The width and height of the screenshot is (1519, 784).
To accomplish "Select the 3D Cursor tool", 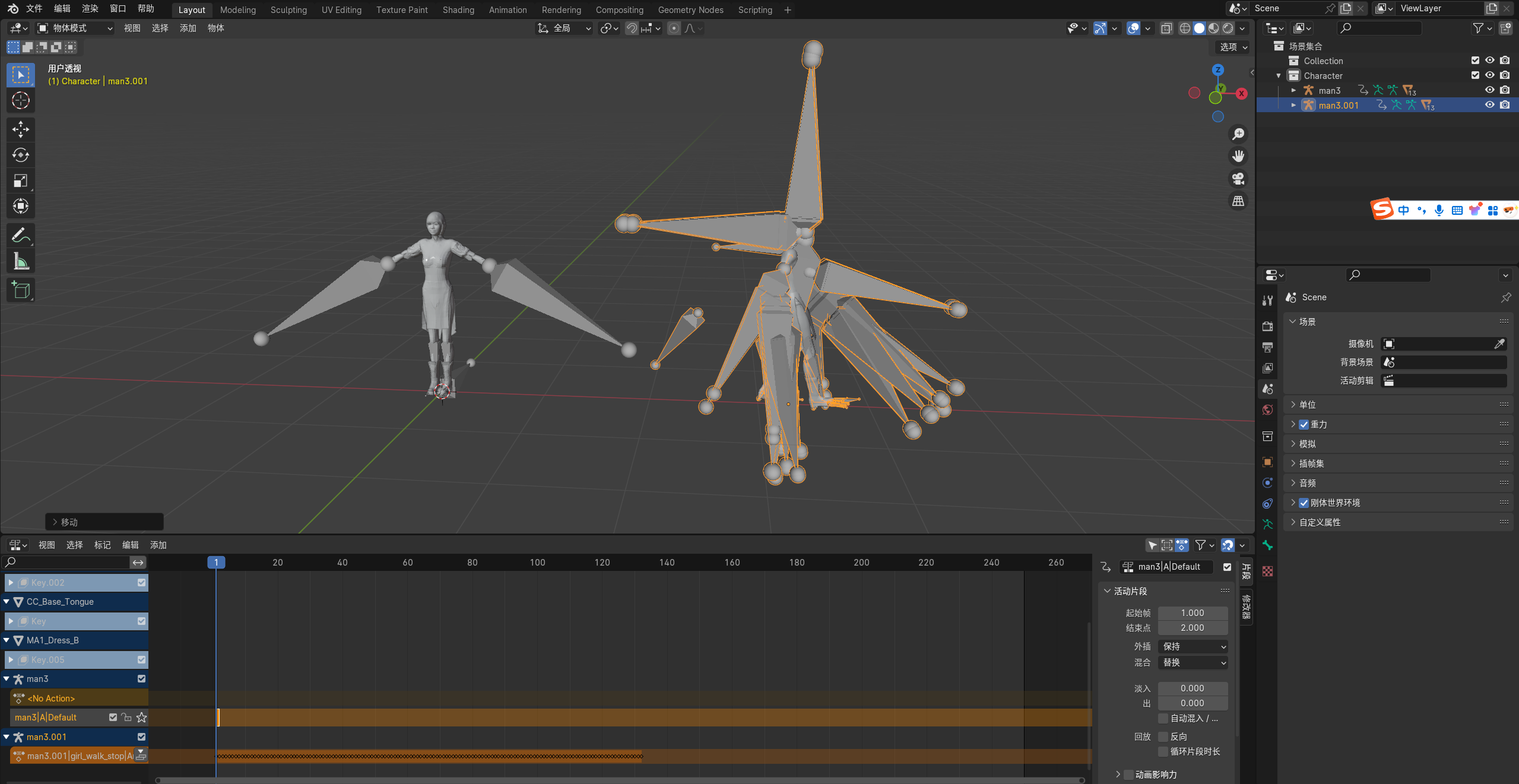I will tap(21, 100).
